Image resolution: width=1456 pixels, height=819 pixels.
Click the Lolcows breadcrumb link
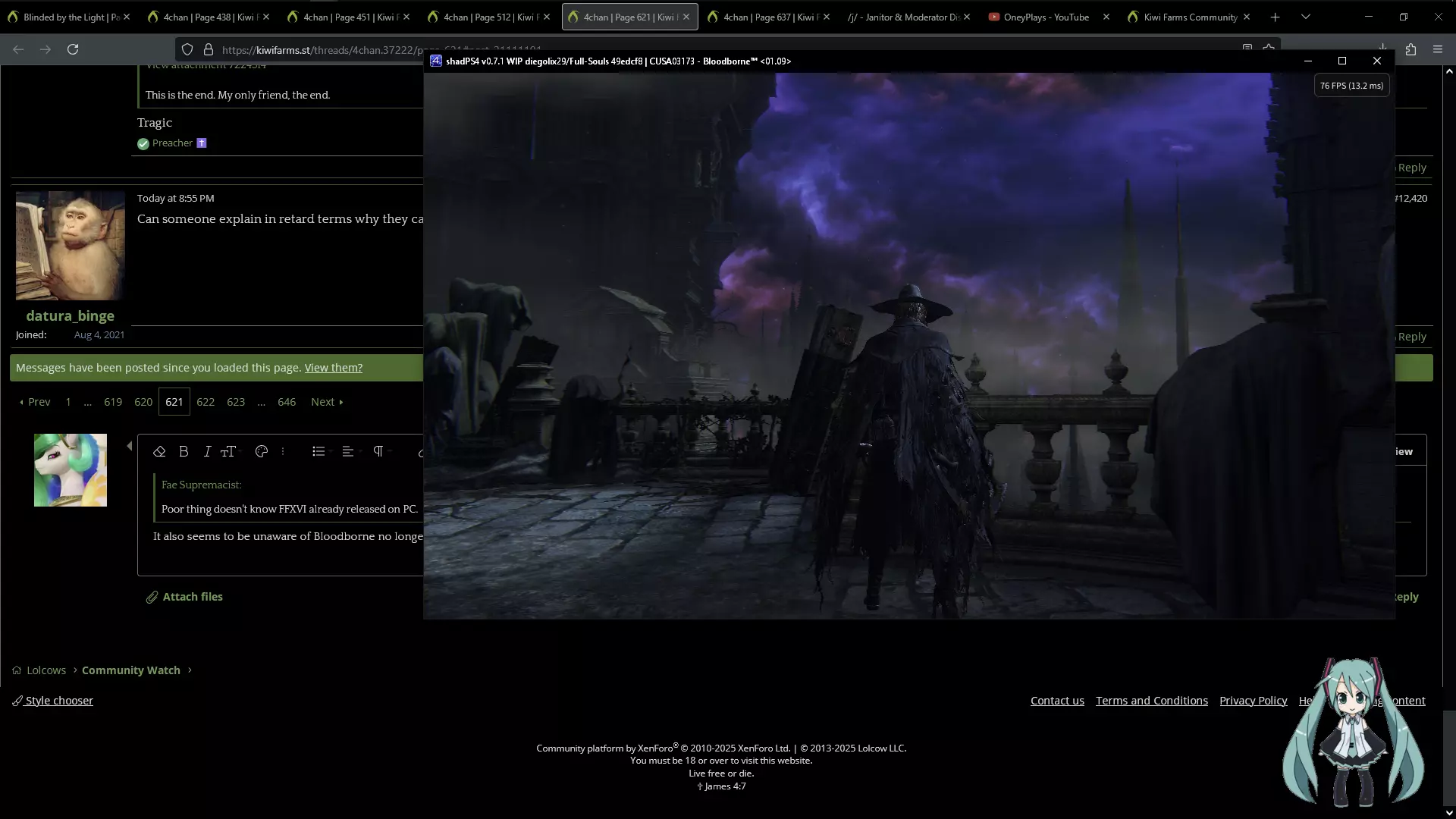tap(46, 670)
